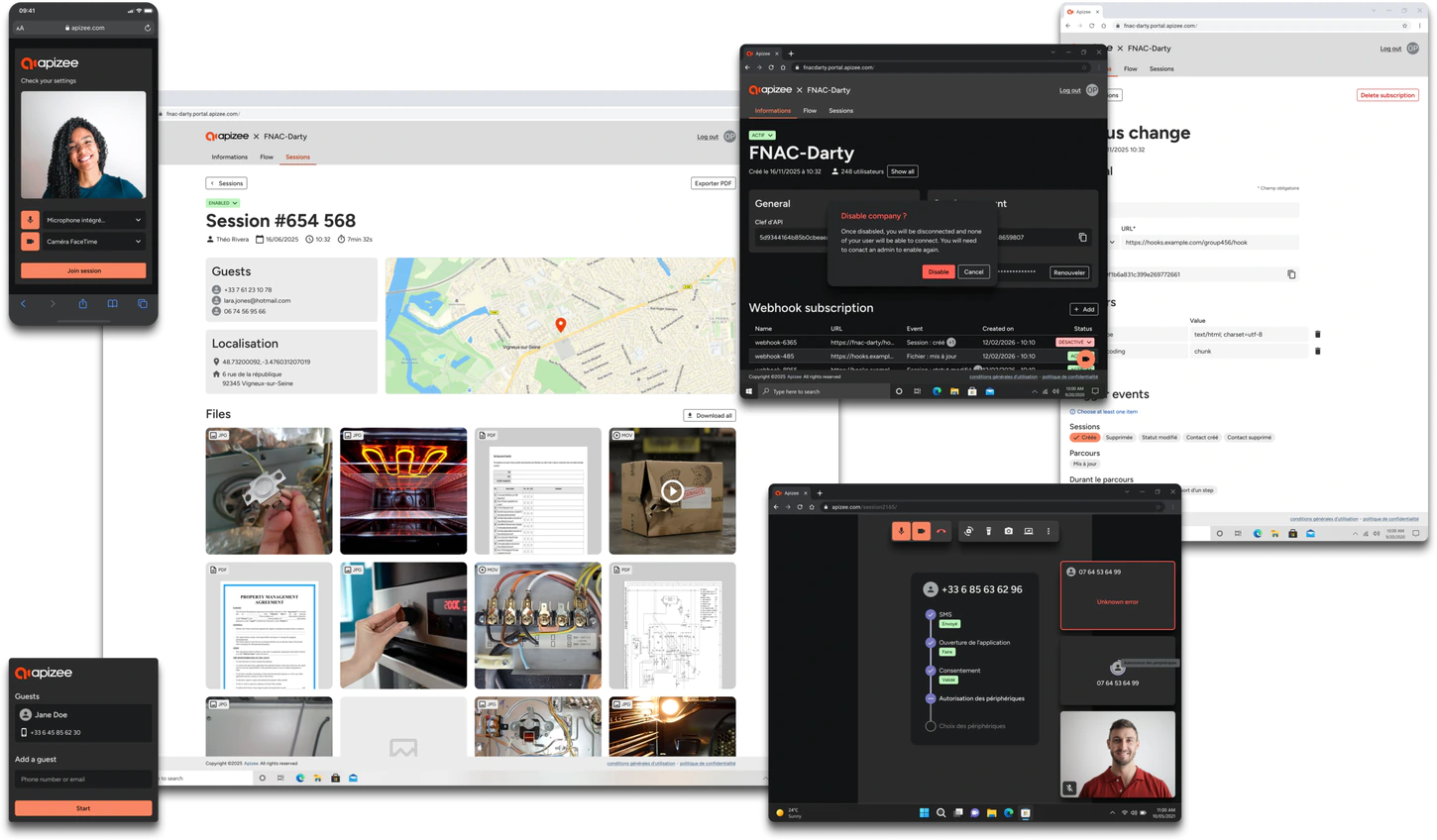
Task: Confirm Disable in Disable company dialog
Action: point(939,271)
